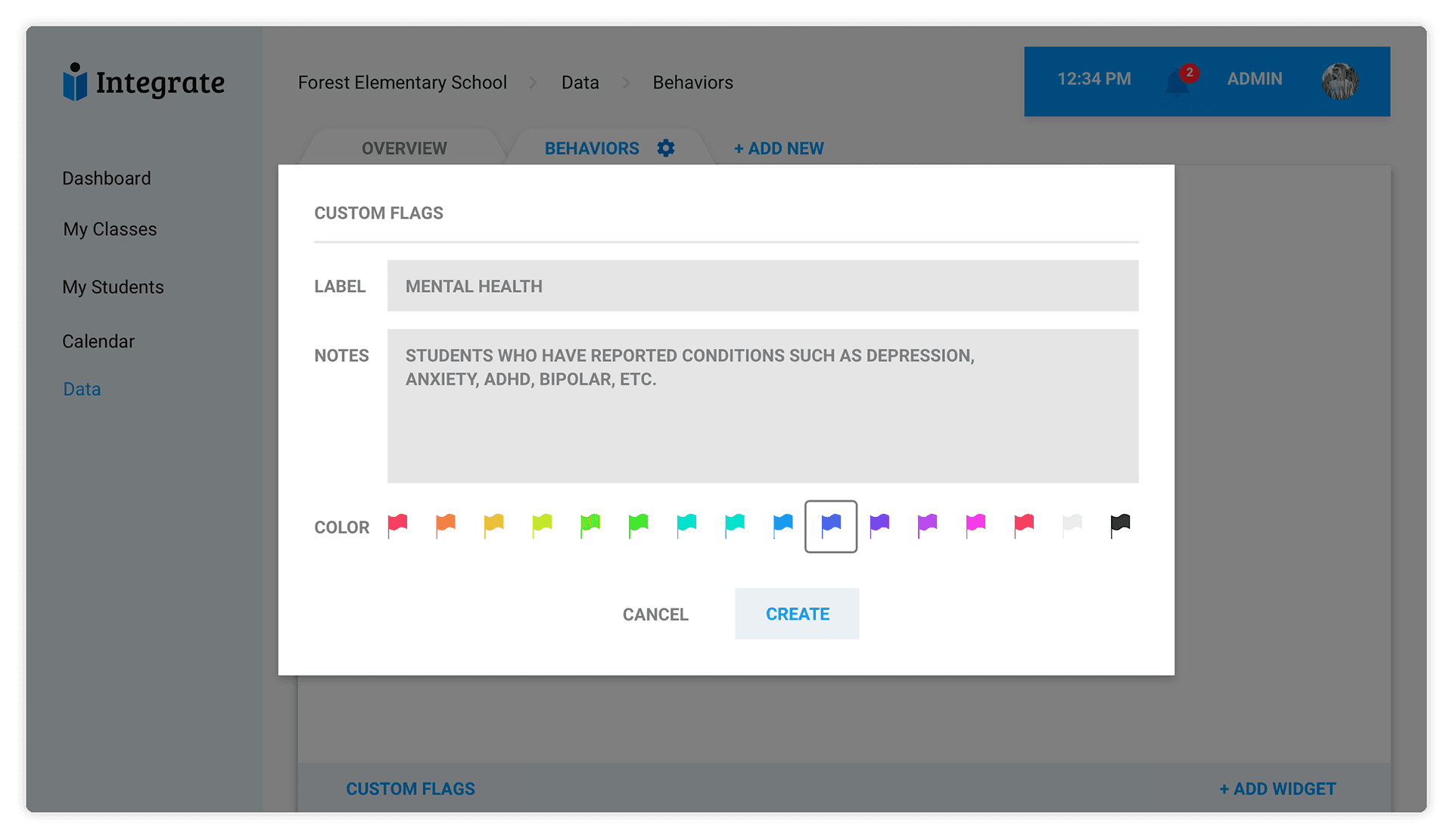Click the admin profile avatar
Viewport: 1453px width, 840px height.
1339,80
